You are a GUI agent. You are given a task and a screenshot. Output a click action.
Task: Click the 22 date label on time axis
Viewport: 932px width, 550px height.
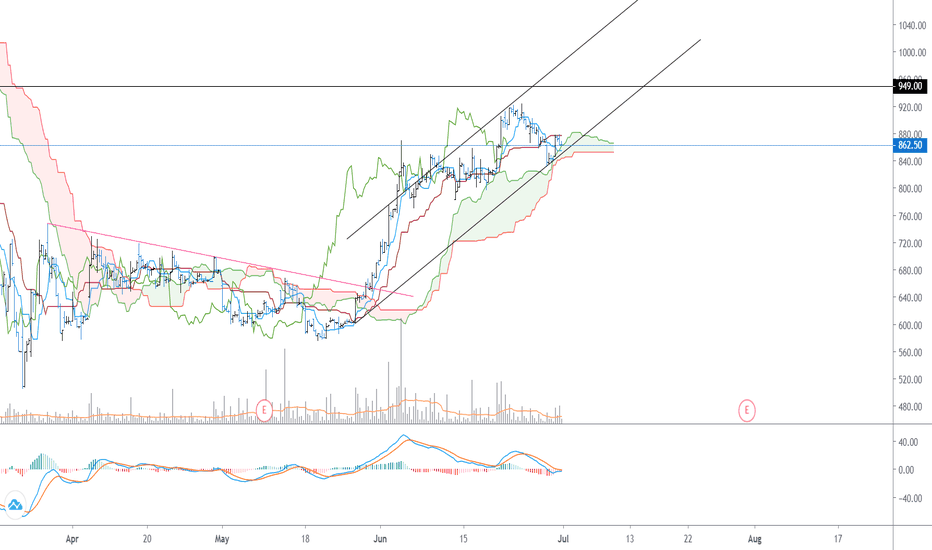(x=688, y=539)
